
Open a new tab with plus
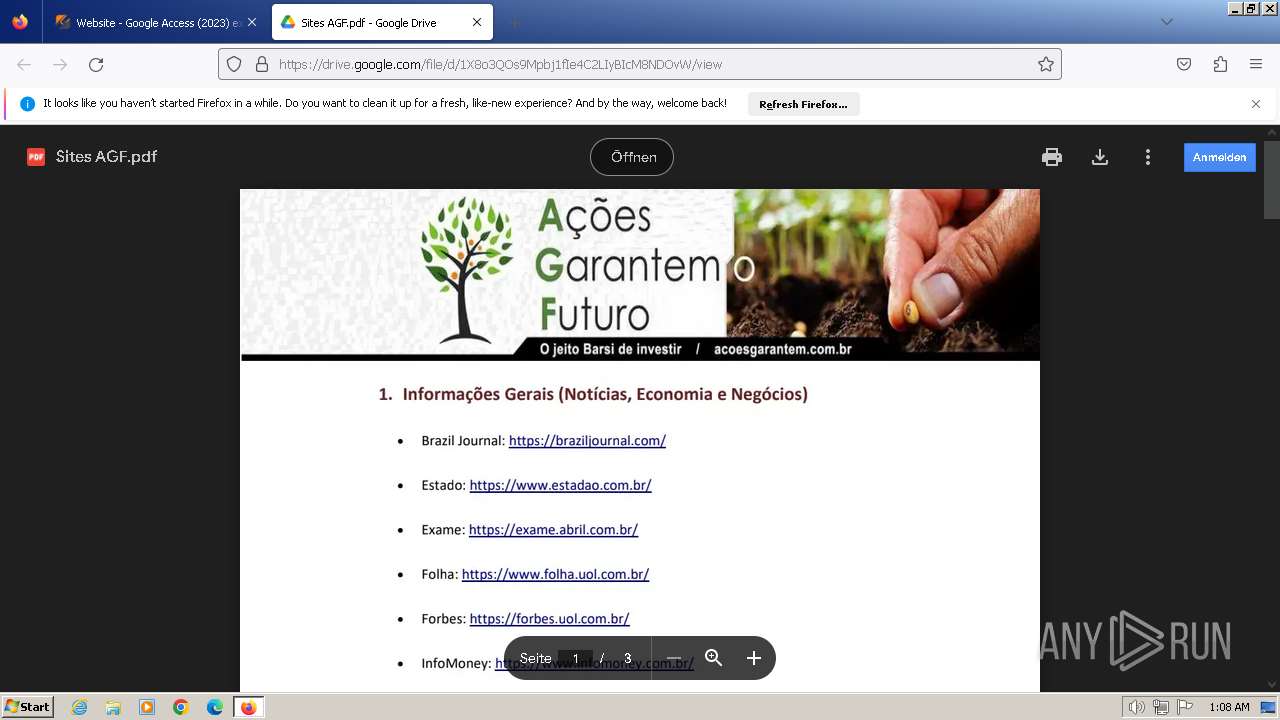click(x=514, y=22)
